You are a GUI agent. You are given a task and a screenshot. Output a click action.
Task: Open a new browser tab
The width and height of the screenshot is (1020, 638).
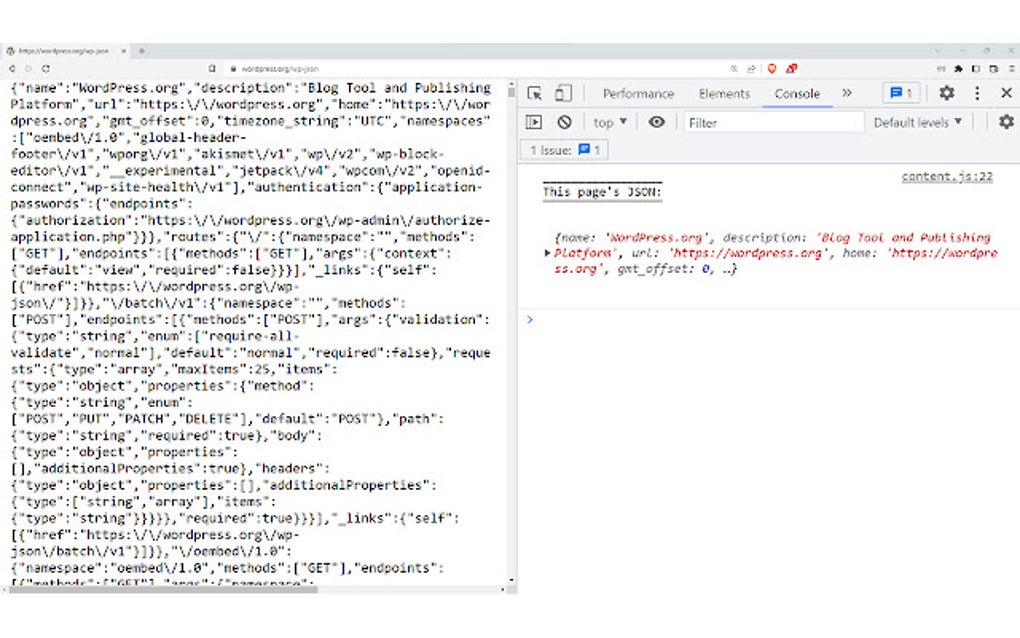point(141,51)
